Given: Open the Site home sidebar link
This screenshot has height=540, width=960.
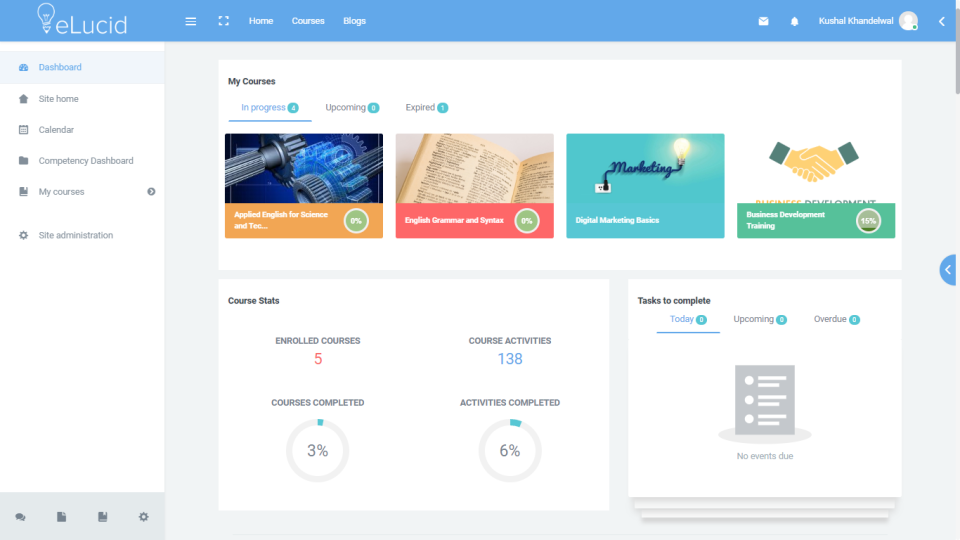Looking at the screenshot, I should [58, 99].
